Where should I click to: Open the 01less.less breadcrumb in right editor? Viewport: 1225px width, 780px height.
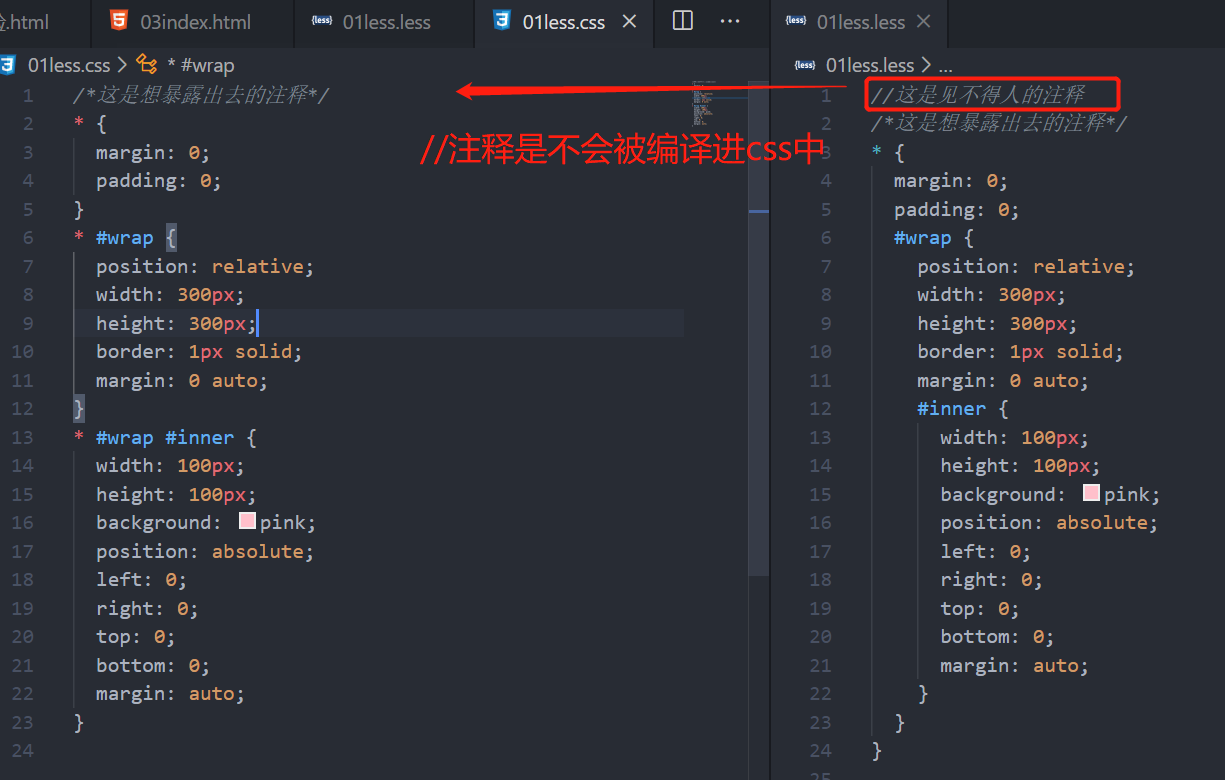click(870, 65)
